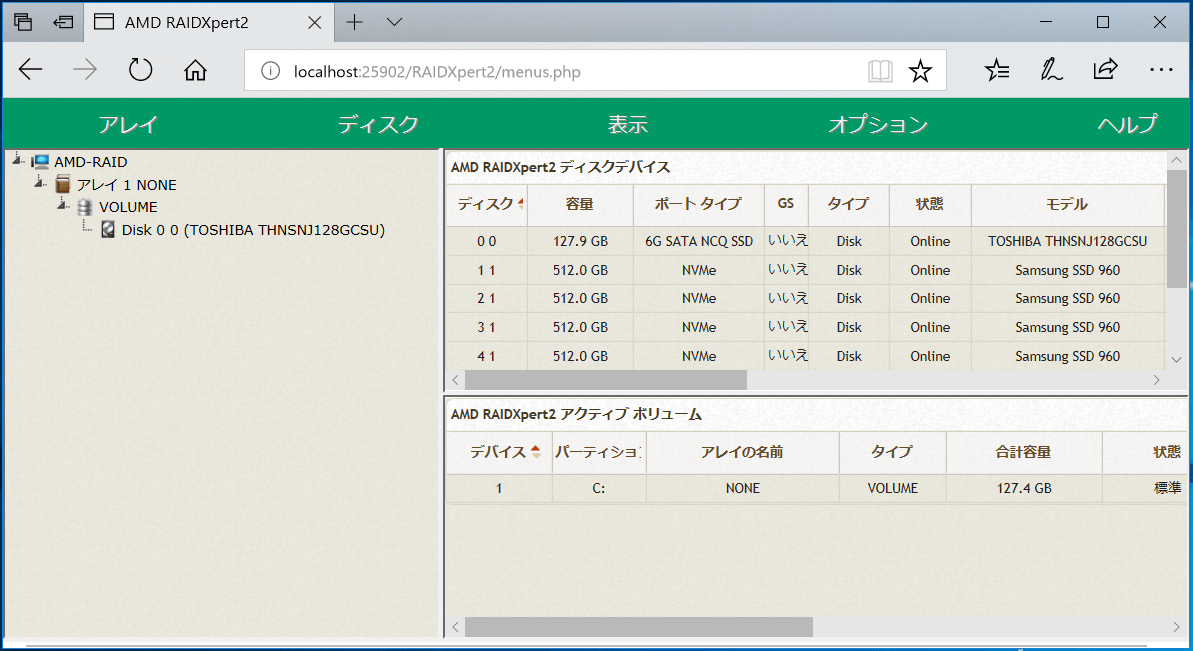The width and height of the screenshot is (1193, 651).
Task: Click disk table scroll right arrow
Action: [x=1156, y=379]
